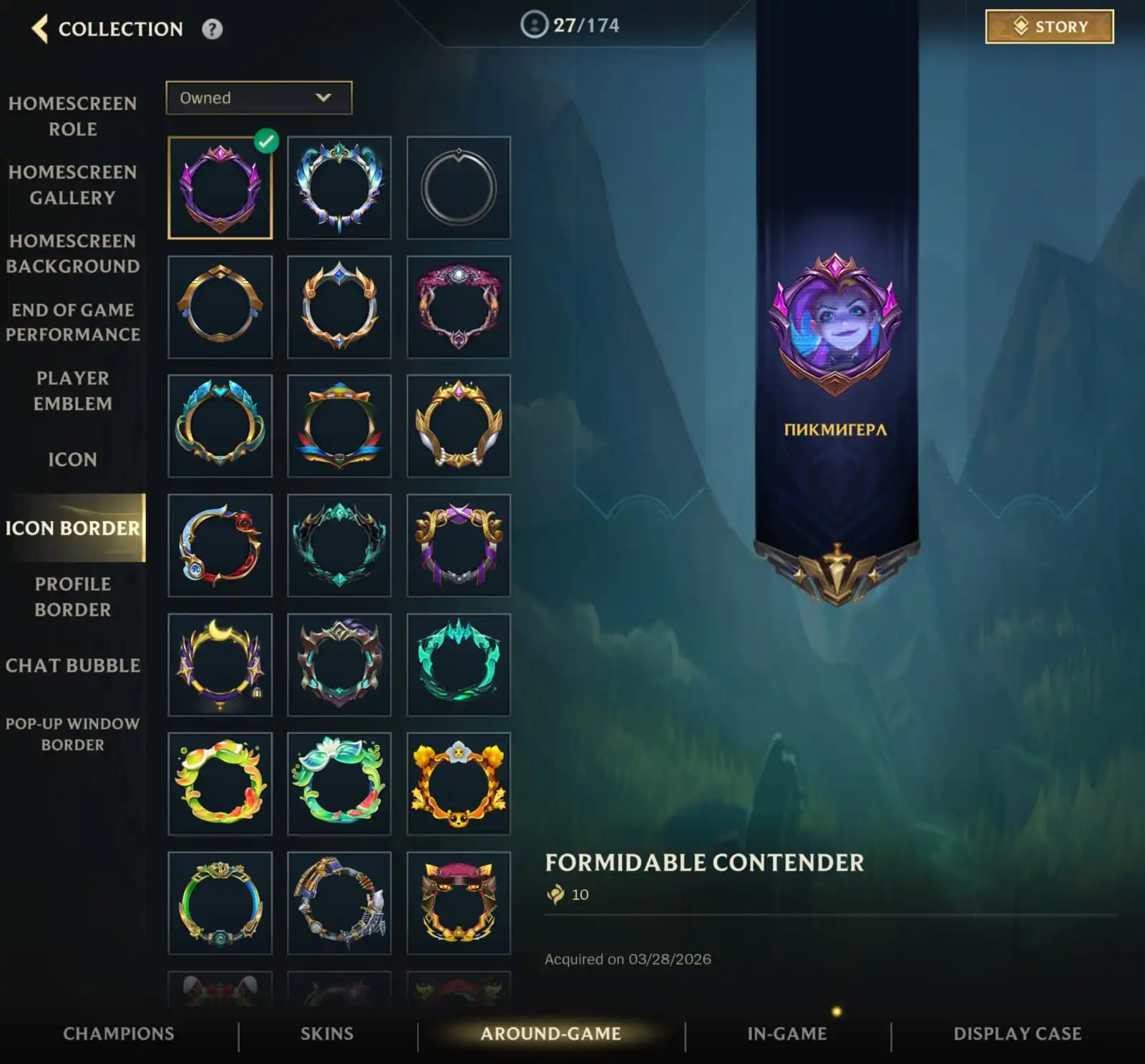
Task: Click the equipped purple Formidable Contender border
Action: coord(220,187)
